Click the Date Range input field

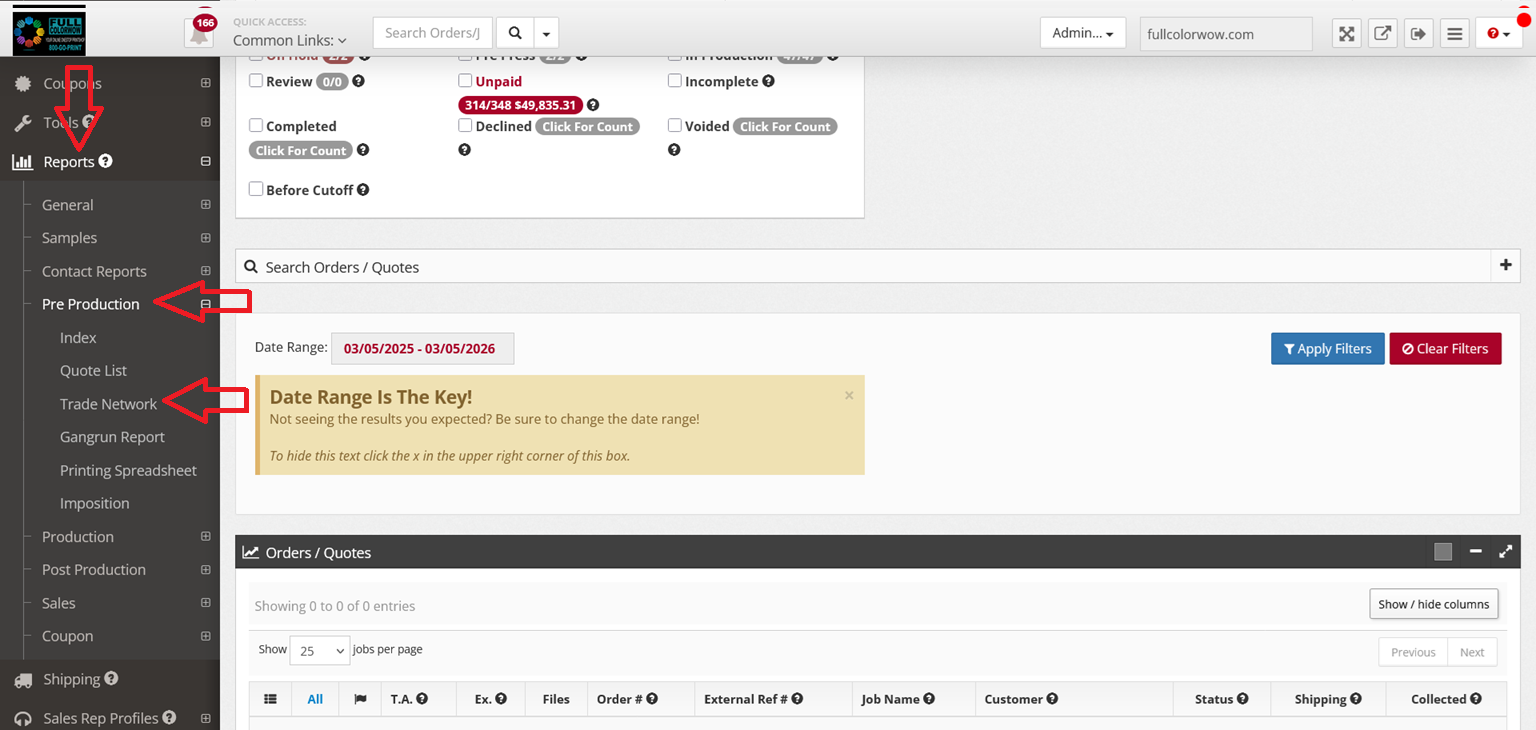[x=421, y=349]
